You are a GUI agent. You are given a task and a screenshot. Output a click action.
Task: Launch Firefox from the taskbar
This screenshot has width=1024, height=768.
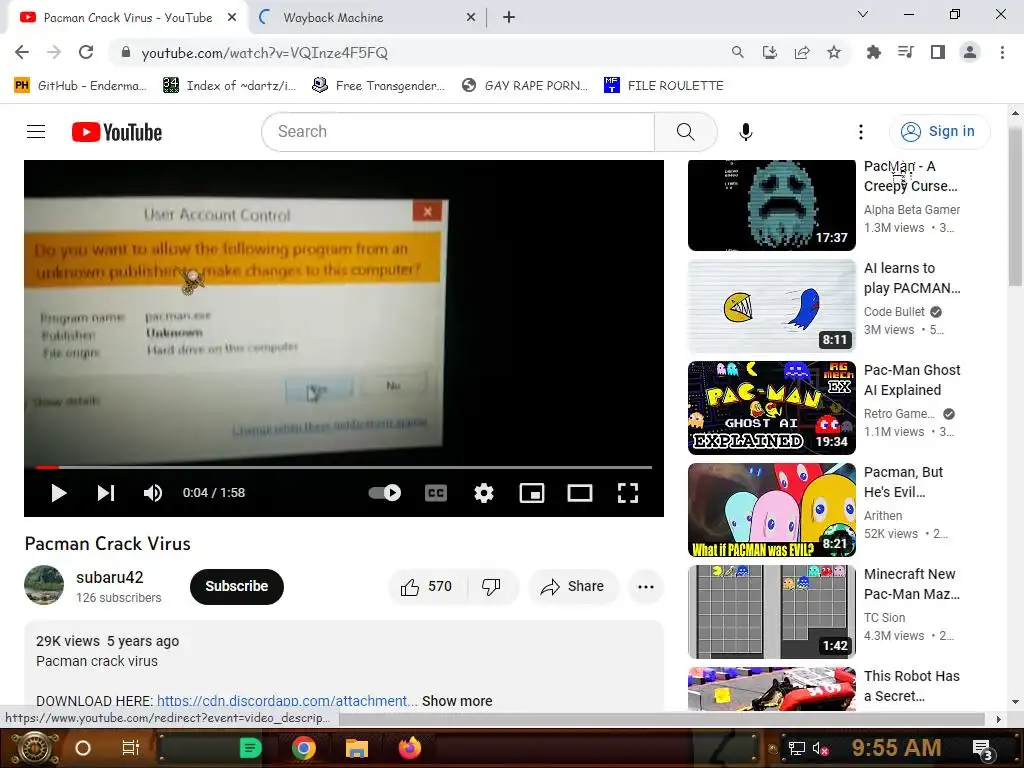coord(410,748)
